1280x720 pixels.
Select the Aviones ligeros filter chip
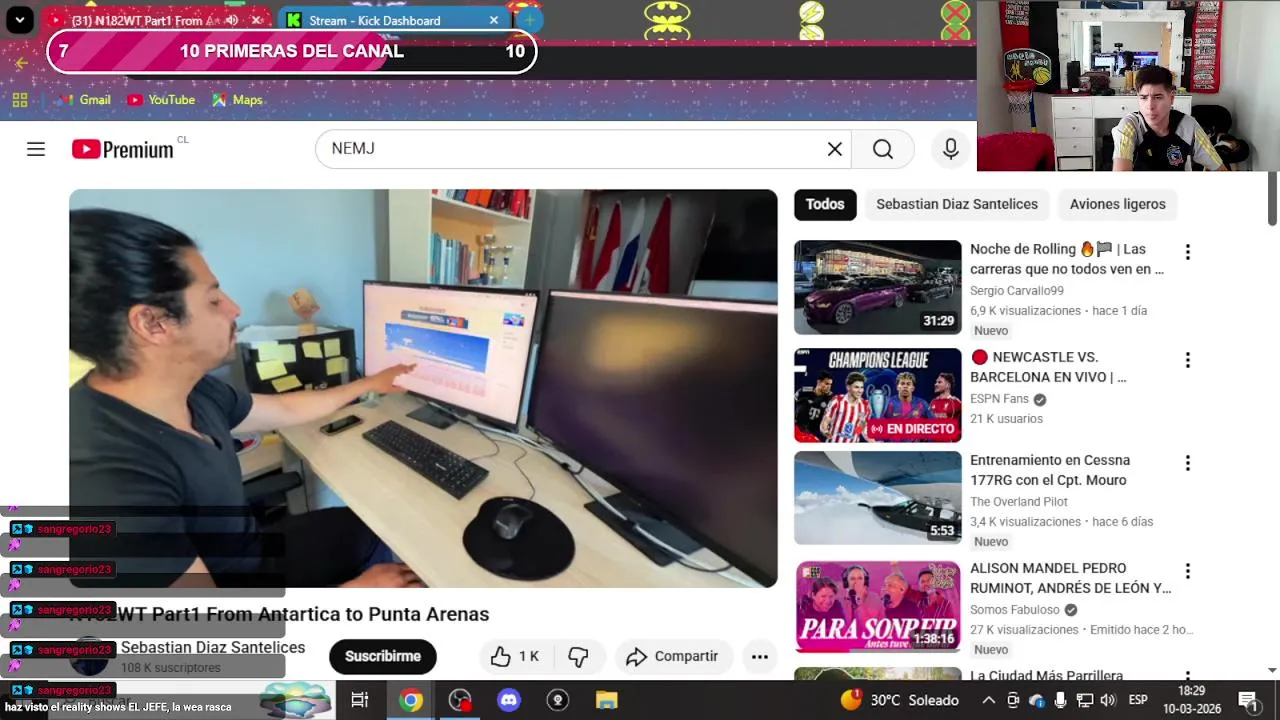click(x=1118, y=204)
